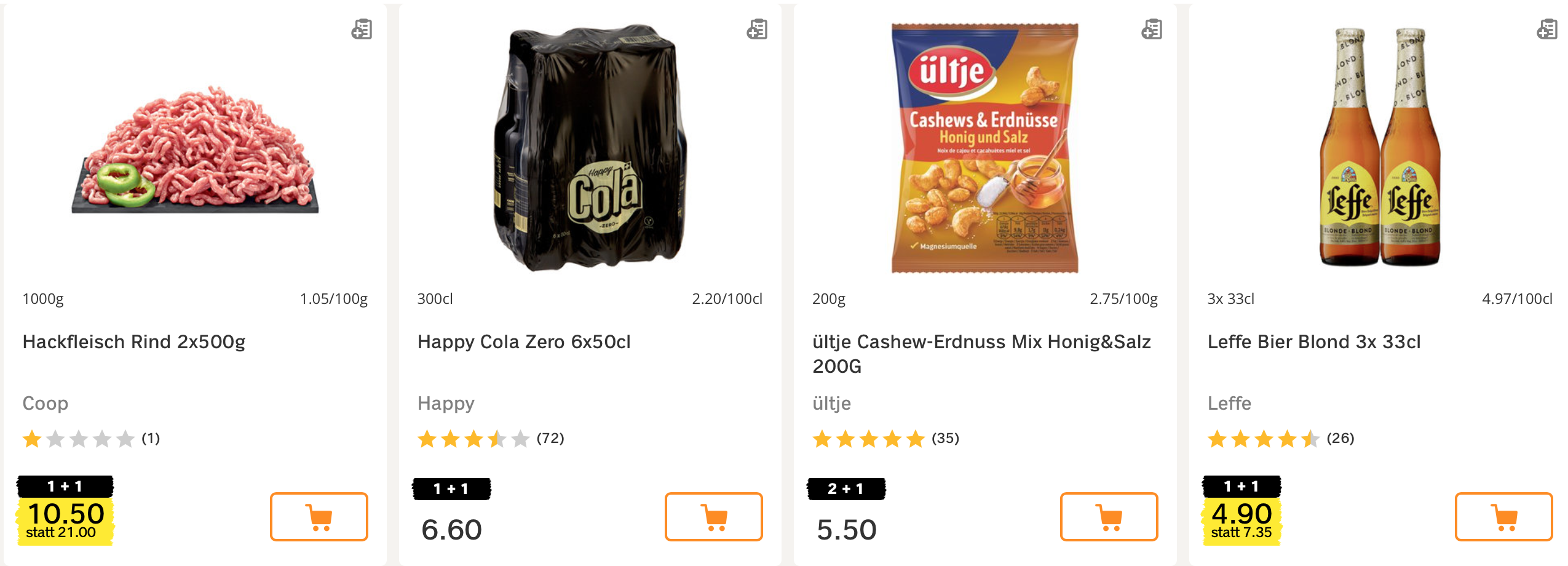
Task: Add ültje Cashew-Erdnuss Mix to cart
Action: (1109, 517)
